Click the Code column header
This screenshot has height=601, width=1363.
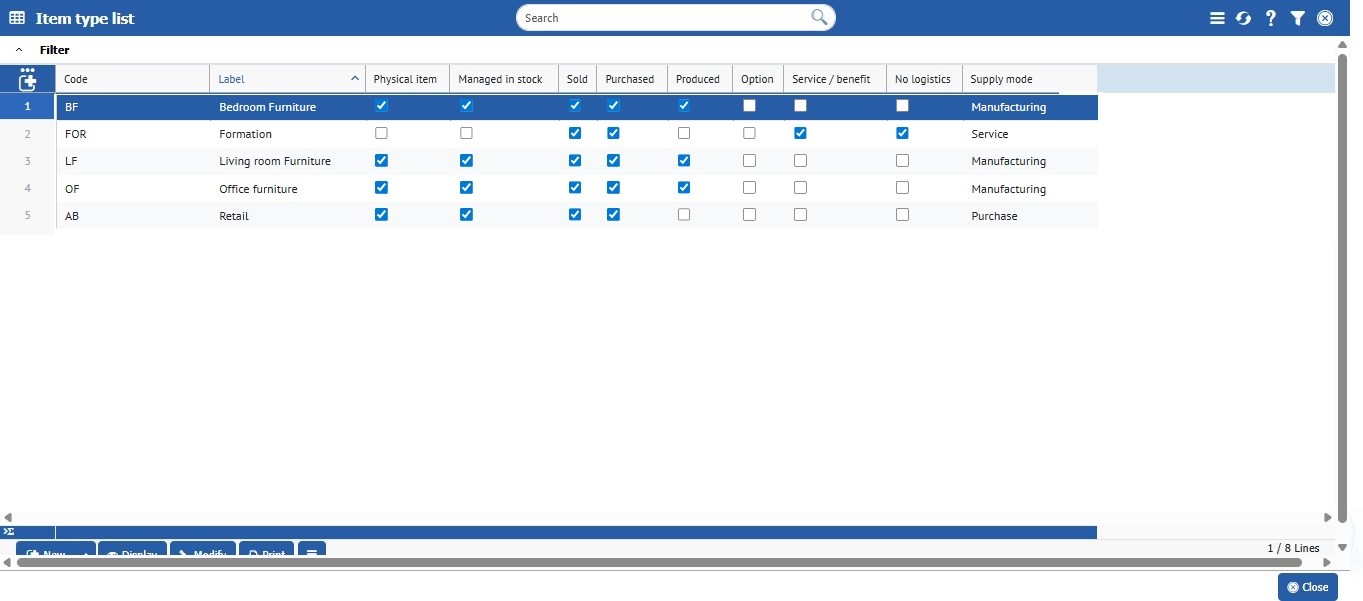tap(77, 79)
